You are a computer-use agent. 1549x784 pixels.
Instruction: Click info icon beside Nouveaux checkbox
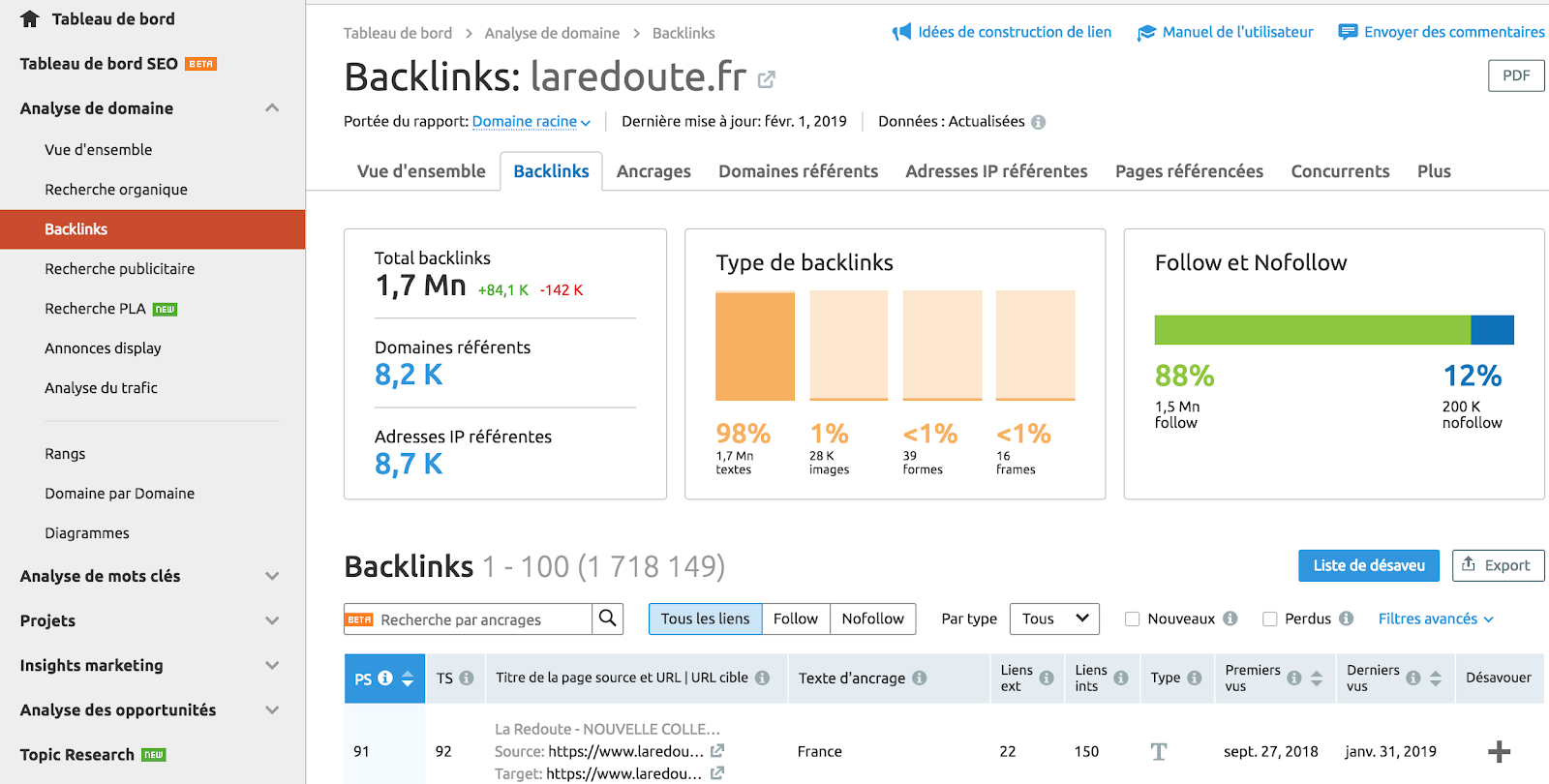(x=1230, y=618)
